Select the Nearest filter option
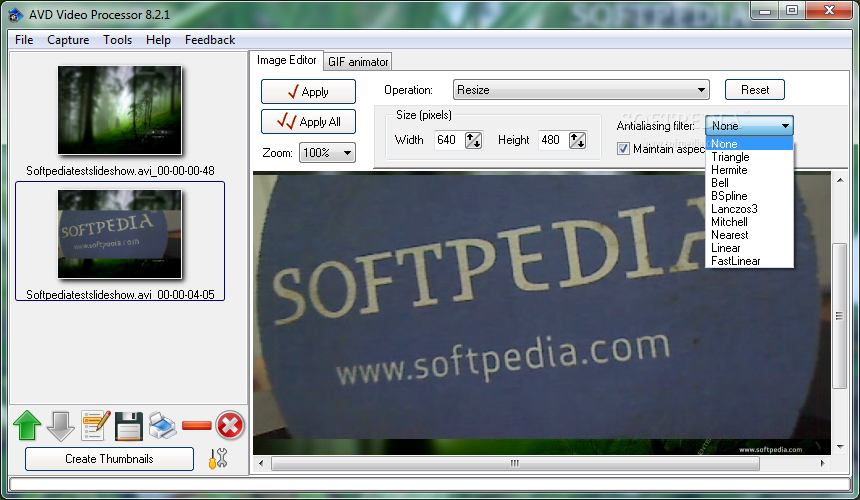 tap(749, 235)
